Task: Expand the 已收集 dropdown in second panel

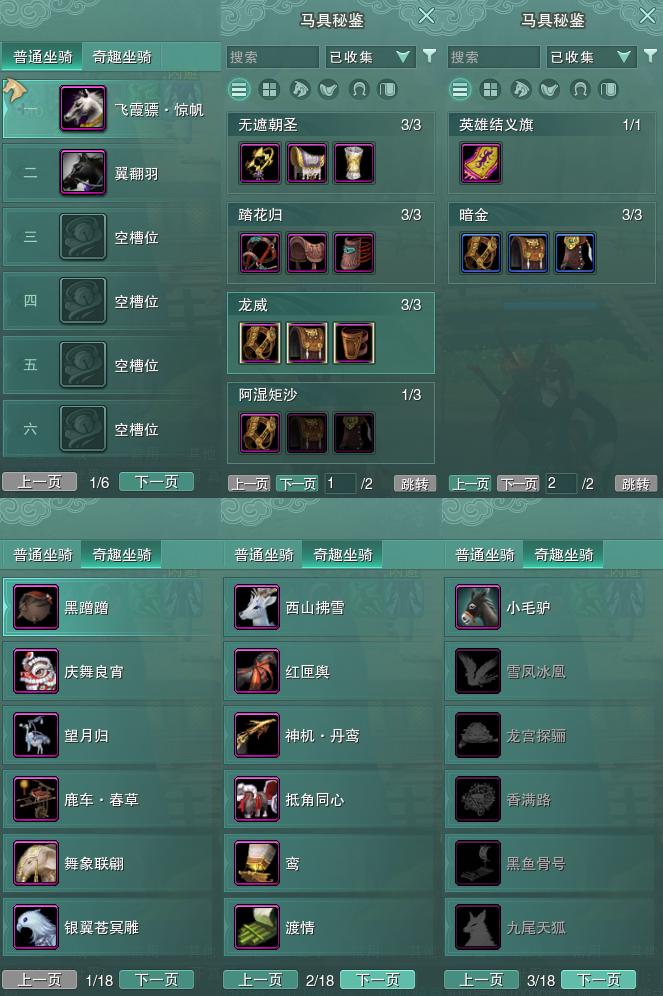Action: 591,57
